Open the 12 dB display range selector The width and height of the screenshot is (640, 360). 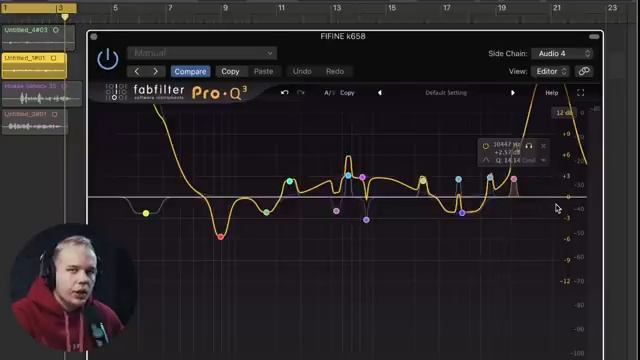(564, 113)
